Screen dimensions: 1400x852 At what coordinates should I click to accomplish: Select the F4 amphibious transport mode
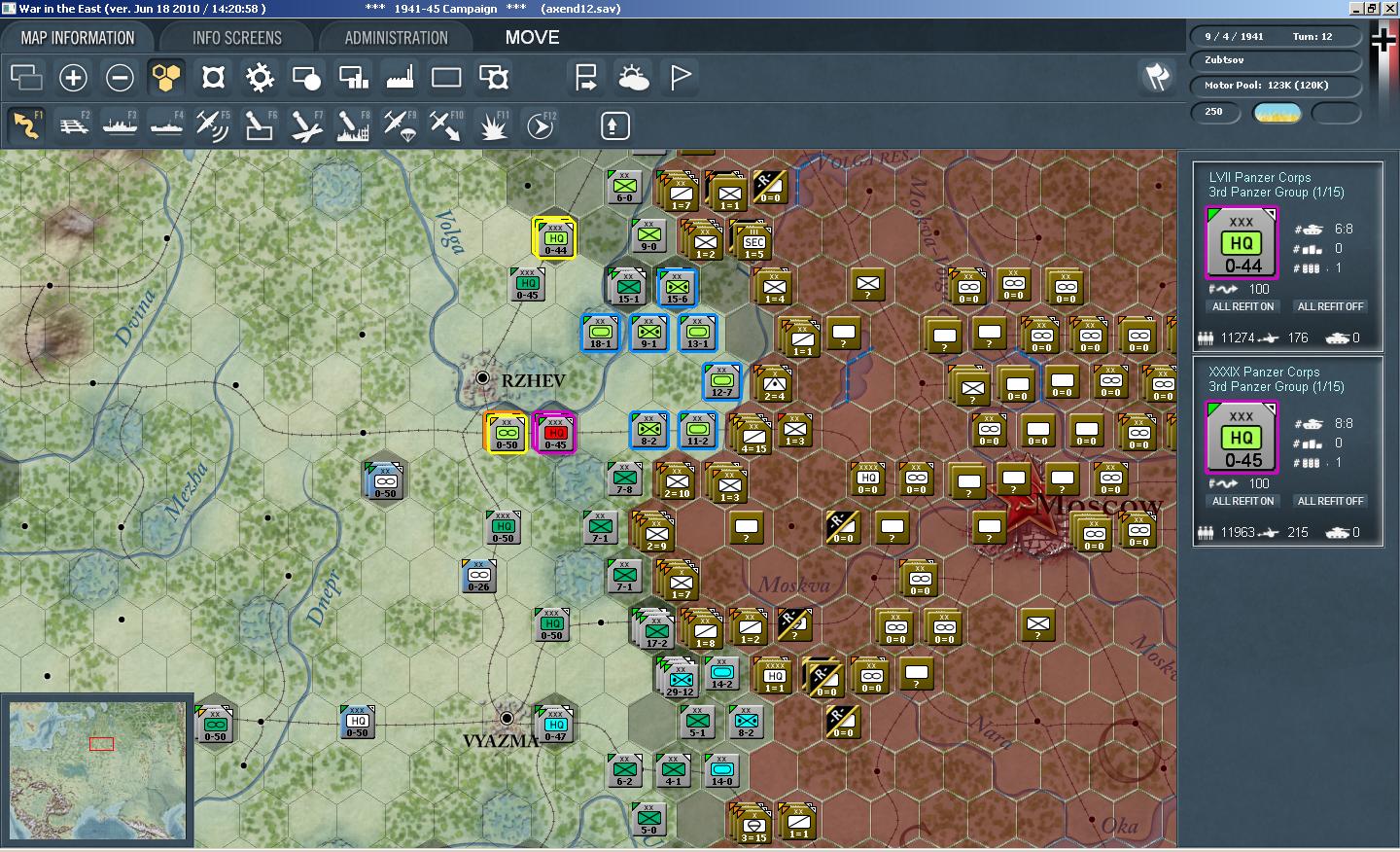coord(166,125)
